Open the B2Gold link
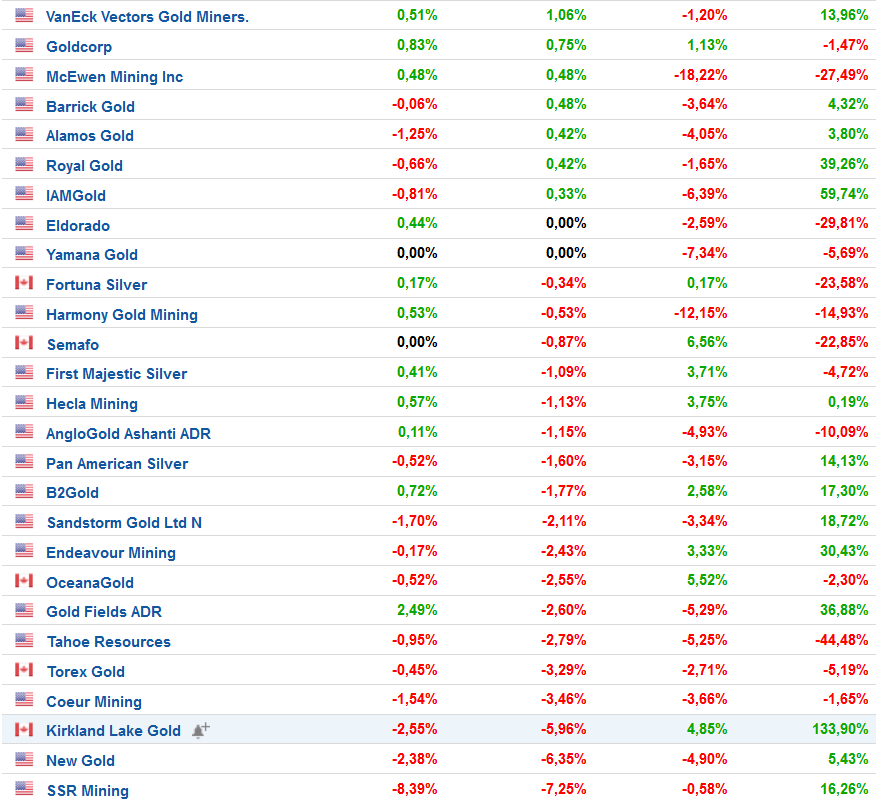Screen dimensions: 876x804 click(x=73, y=493)
